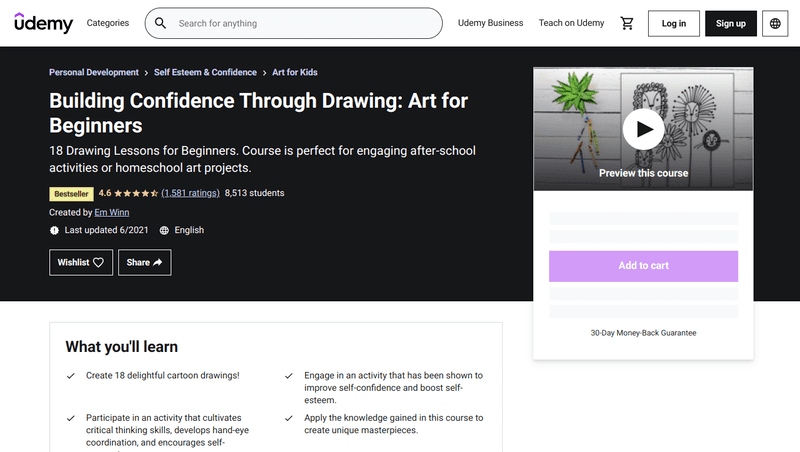Image resolution: width=800 pixels, height=452 pixels.
Task: Click Create 18 delightful cartoon drawings item
Action: click(x=162, y=375)
